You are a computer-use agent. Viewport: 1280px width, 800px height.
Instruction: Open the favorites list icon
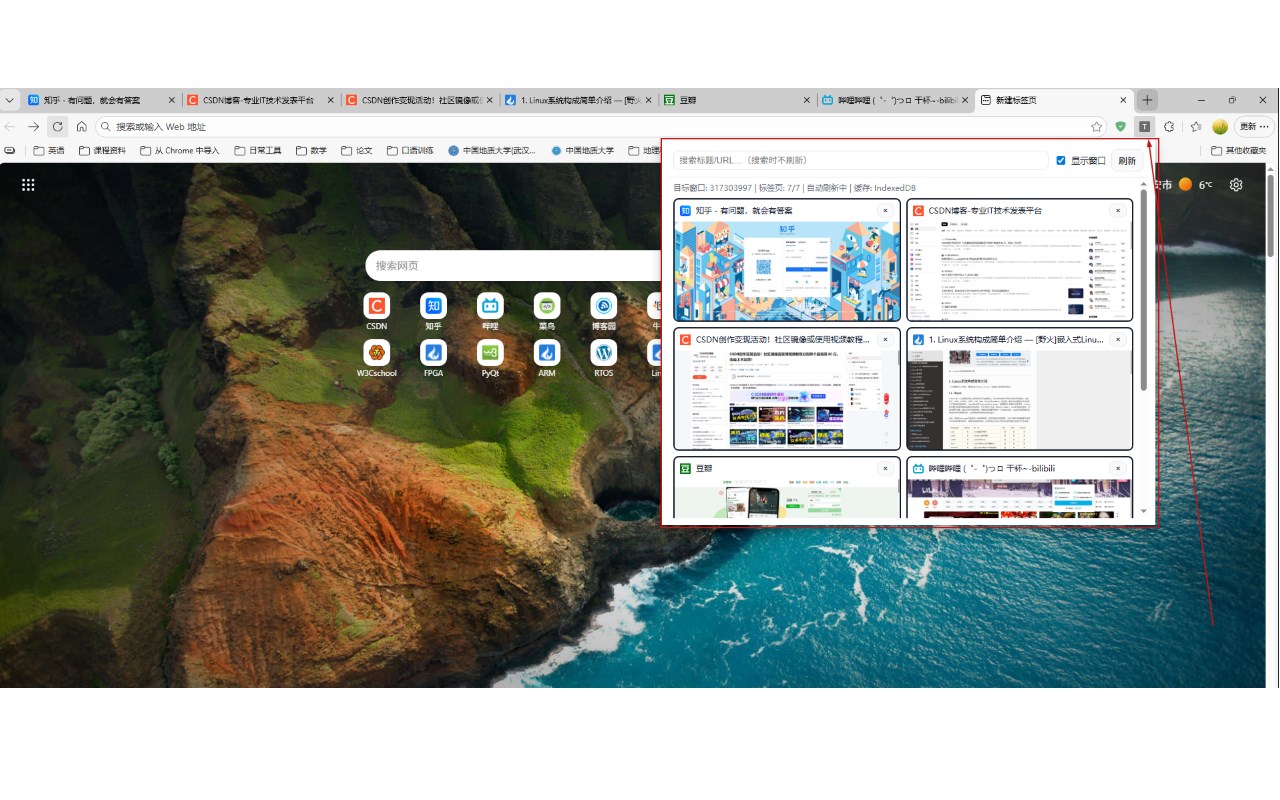coord(1196,127)
